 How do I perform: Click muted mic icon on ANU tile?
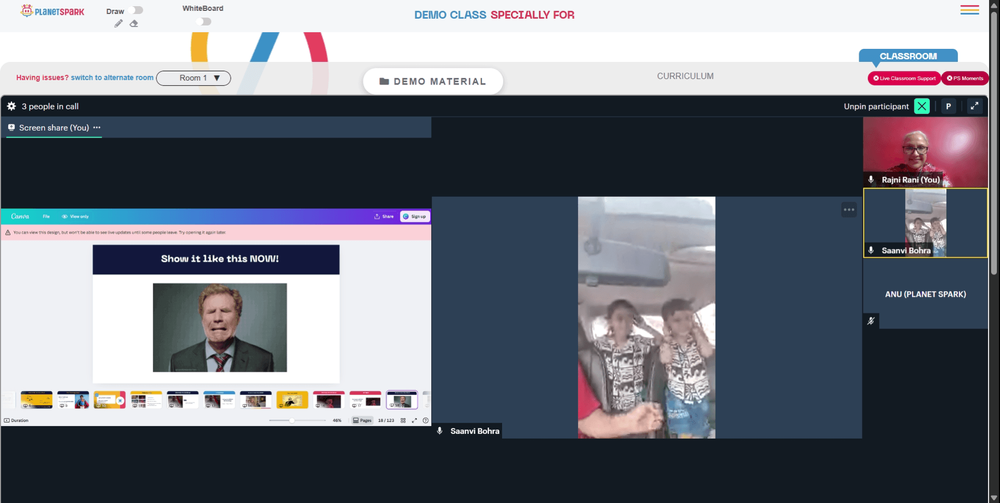pos(871,321)
